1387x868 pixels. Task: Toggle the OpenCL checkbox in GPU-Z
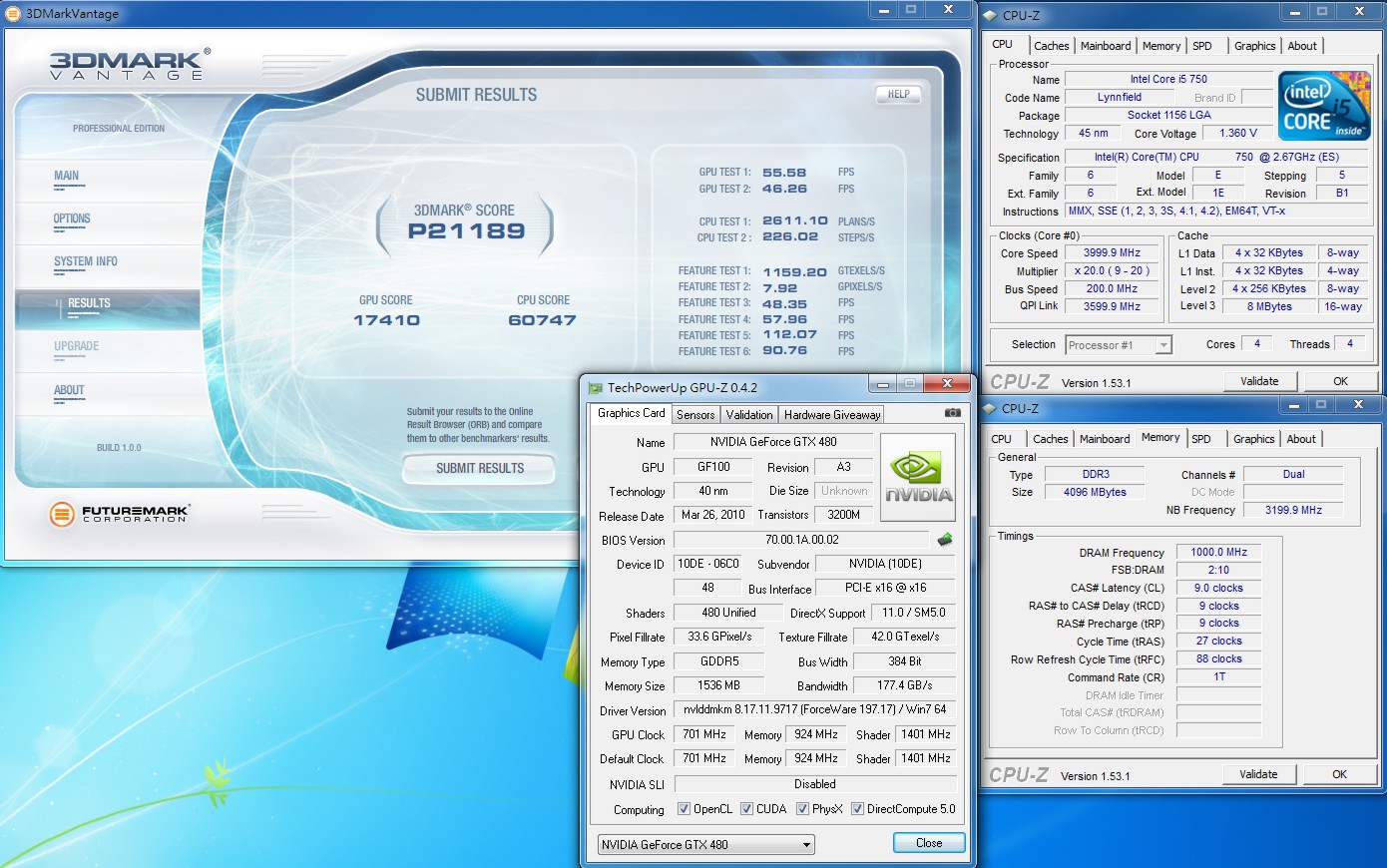pyautogui.click(x=684, y=809)
